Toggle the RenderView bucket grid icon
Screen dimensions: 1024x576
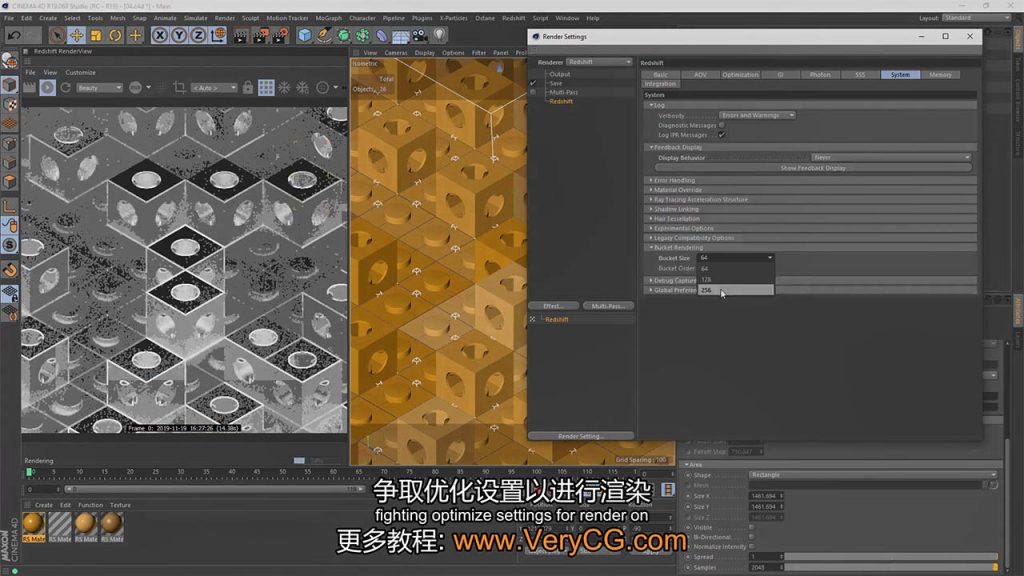266,88
